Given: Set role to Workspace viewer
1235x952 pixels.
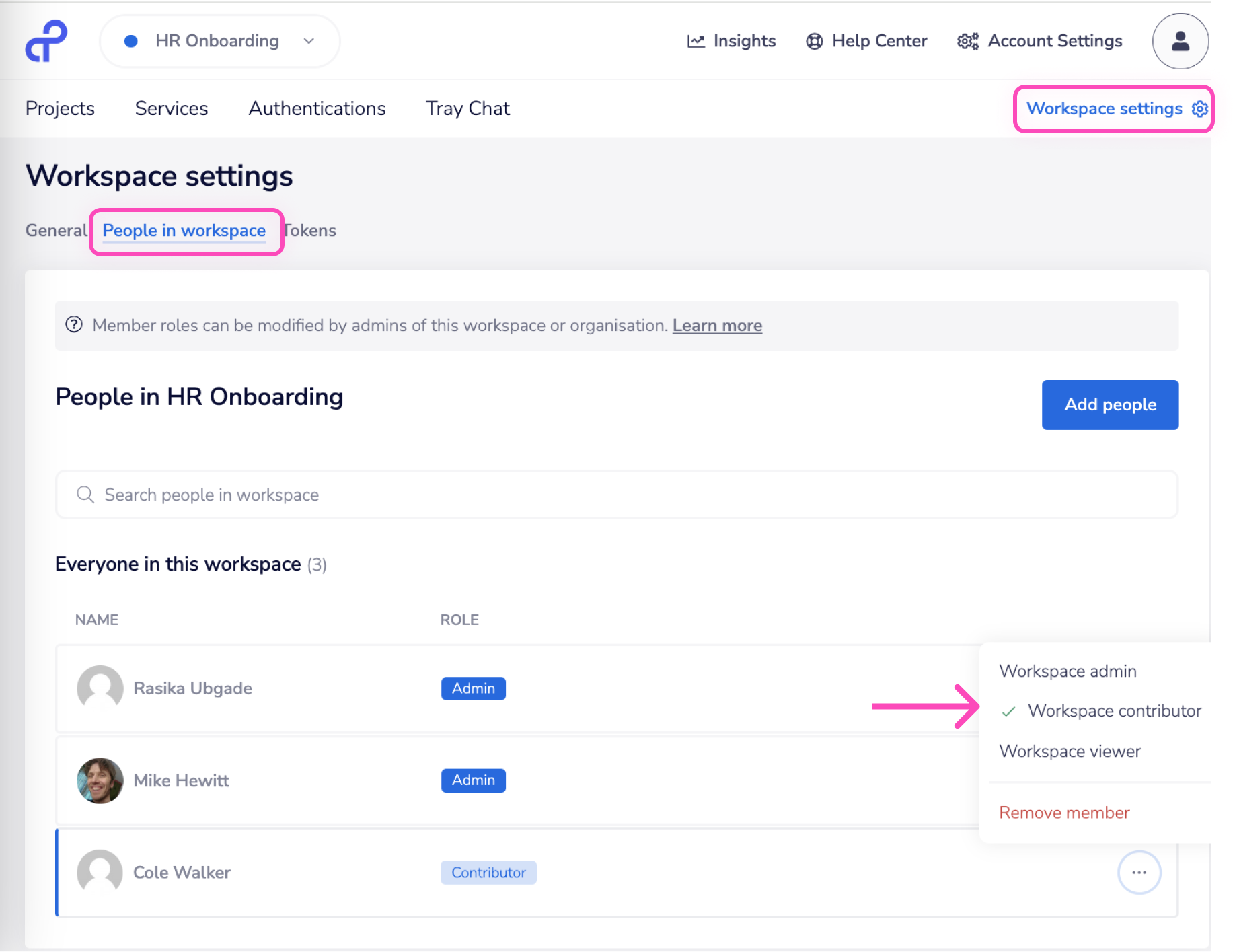Looking at the screenshot, I should tap(1070, 752).
